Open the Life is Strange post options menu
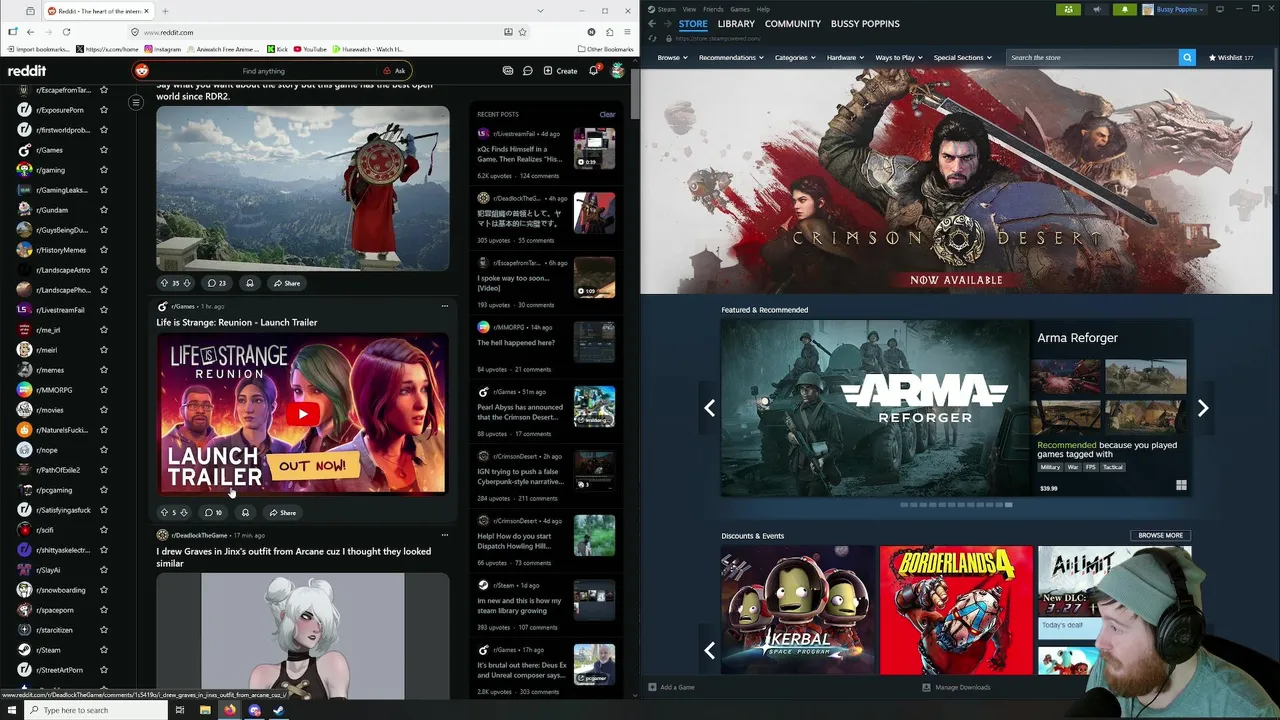 pos(445,306)
